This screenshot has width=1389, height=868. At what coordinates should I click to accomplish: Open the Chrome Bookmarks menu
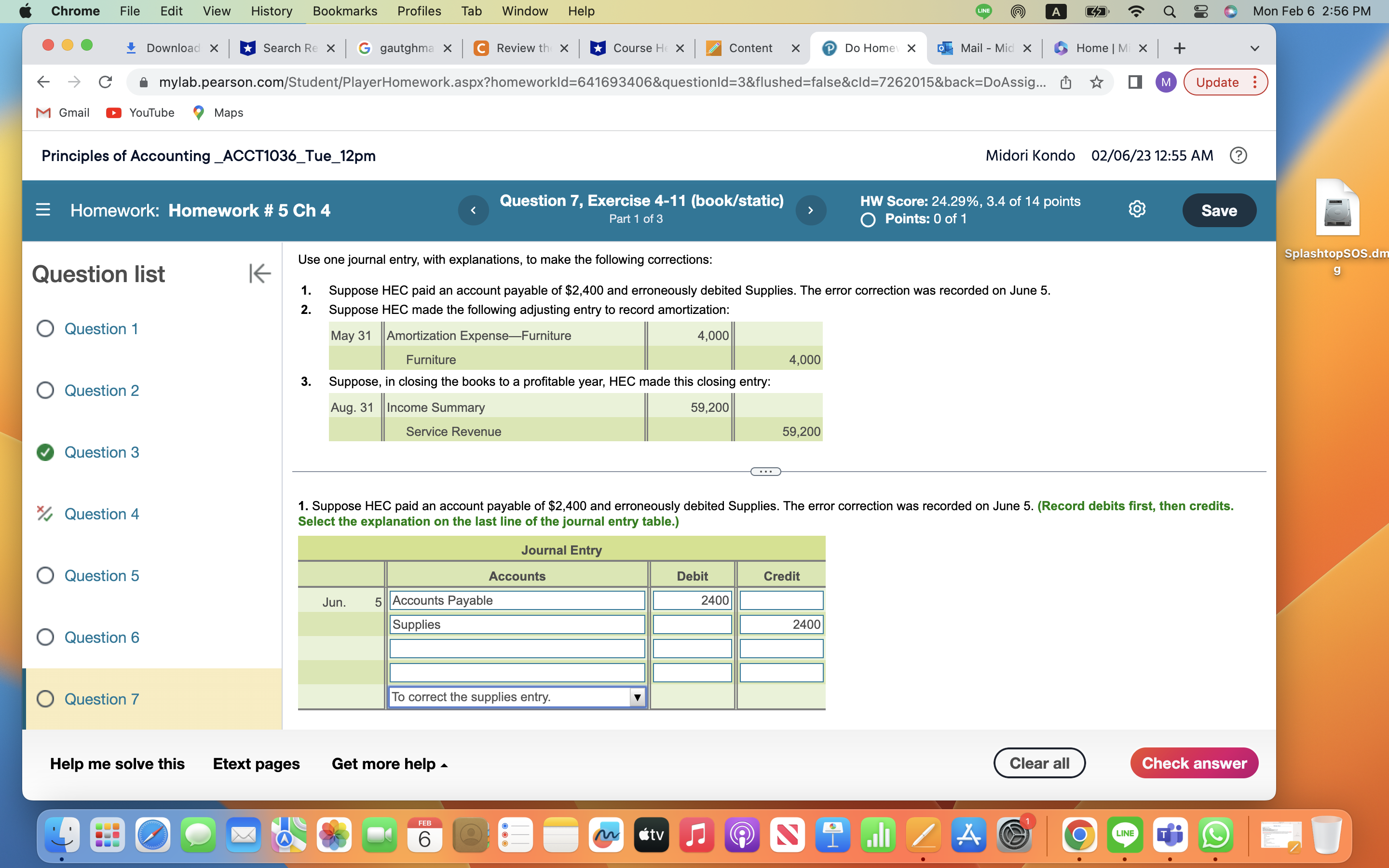[x=344, y=11]
